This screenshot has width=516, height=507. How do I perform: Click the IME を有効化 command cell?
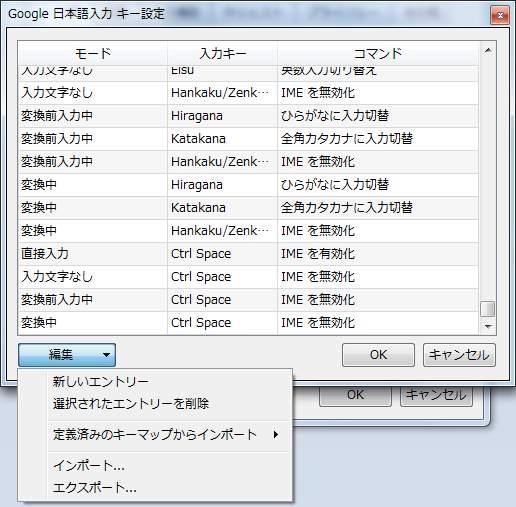[378, 254]
